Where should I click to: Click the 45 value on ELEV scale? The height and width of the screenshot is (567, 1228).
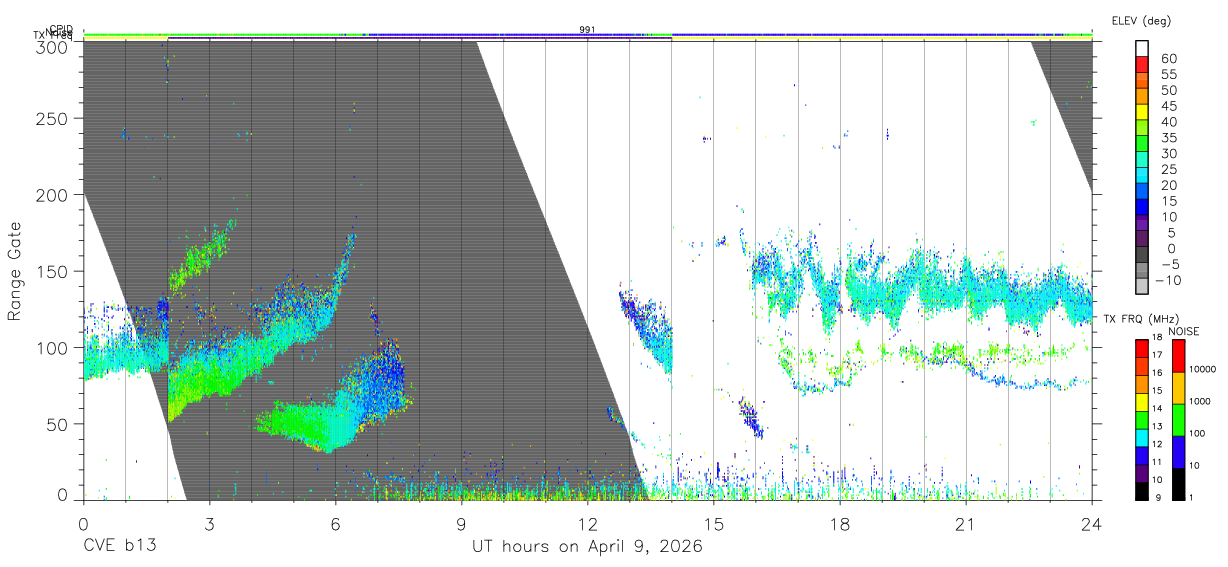(x=1168, y=106)
